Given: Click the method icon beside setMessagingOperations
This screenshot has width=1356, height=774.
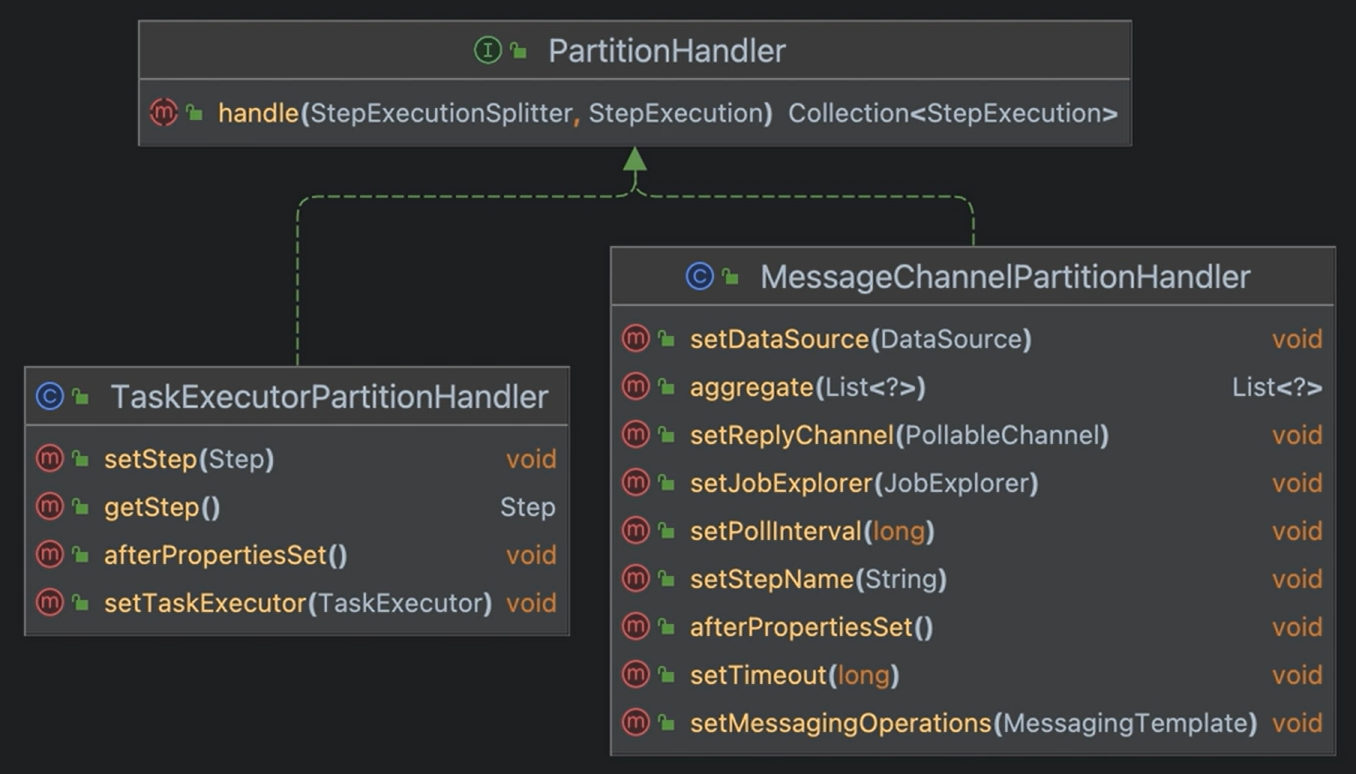Looking at the screenshot, I should pos(635,723).
